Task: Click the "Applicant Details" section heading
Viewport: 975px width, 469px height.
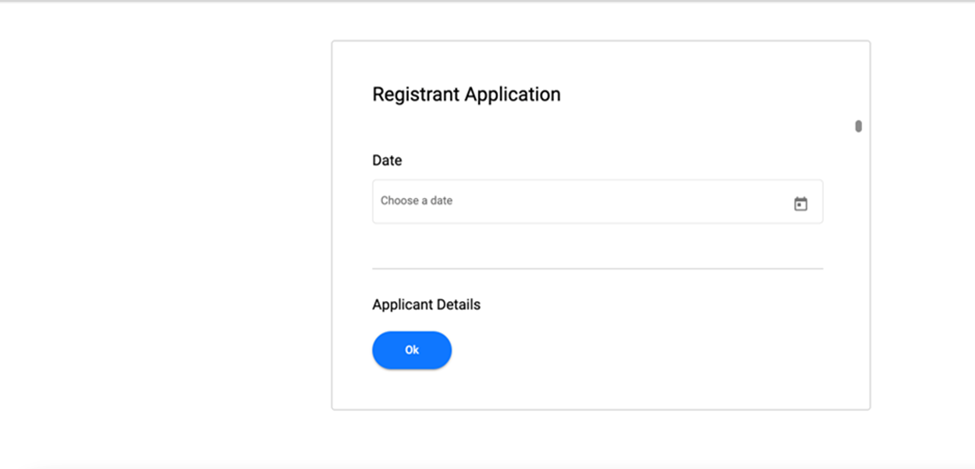Action: (426, 305)
